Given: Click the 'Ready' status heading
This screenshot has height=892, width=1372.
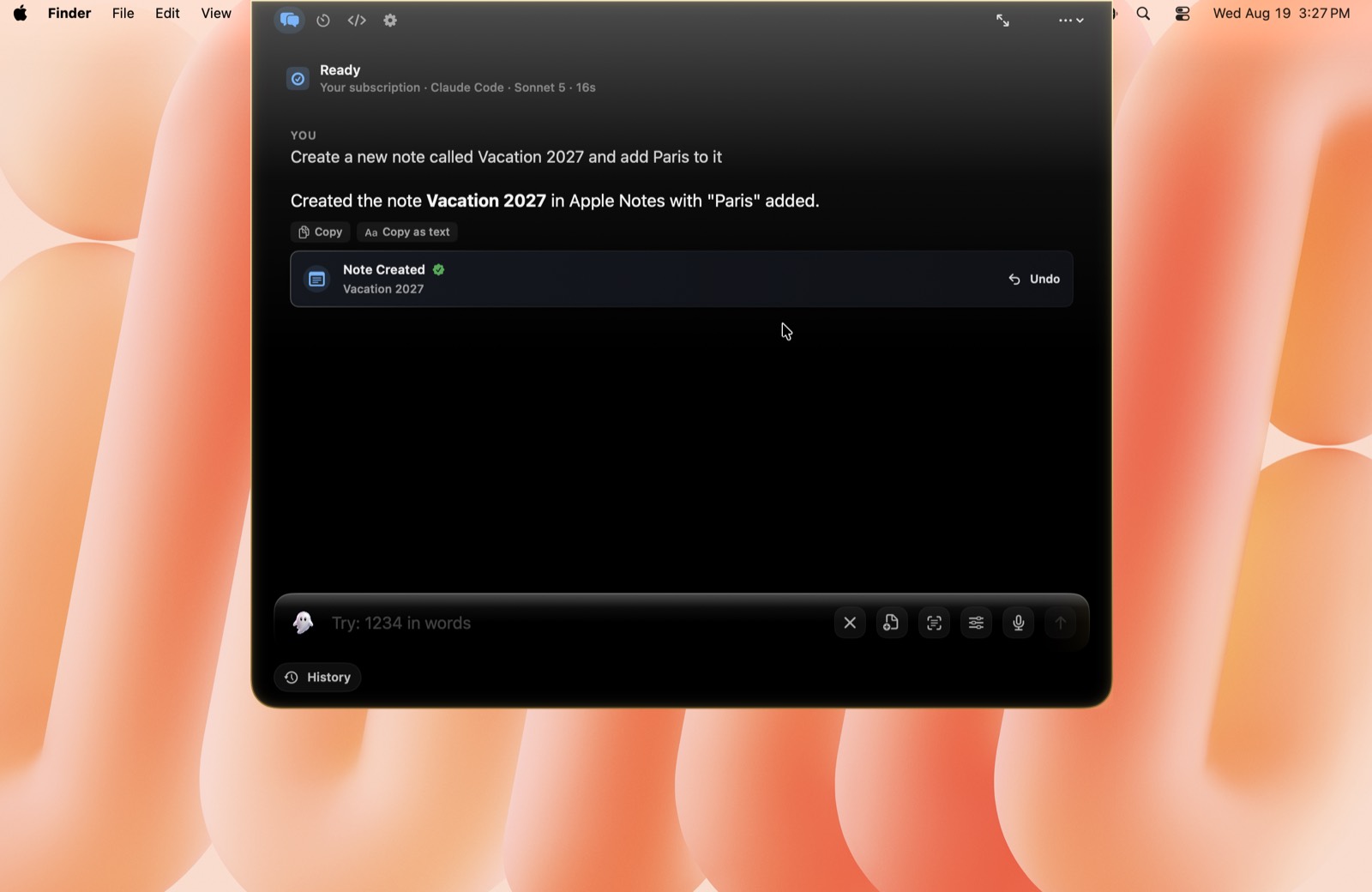Looking at the screenshot, I should click(x=340, y=70).
